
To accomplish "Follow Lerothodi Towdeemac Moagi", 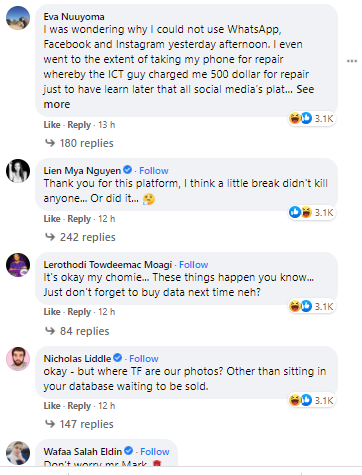I will click(x=194, y=265).
